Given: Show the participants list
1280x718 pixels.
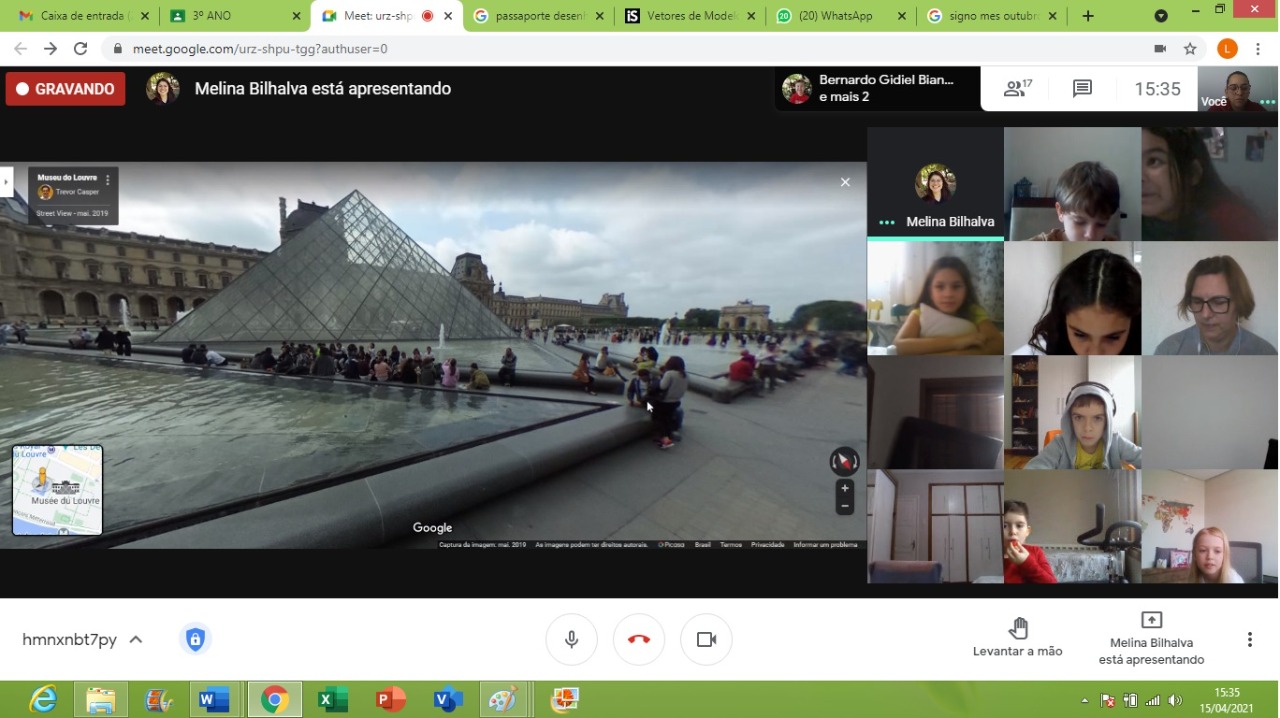Looking at the screenshot, I should point(1017,89).
